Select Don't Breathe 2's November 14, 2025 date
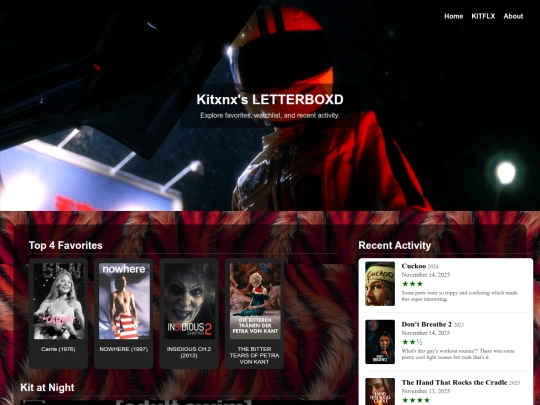Image resolution: width=540 pixels, height=405 pixels. click(426, 333)
